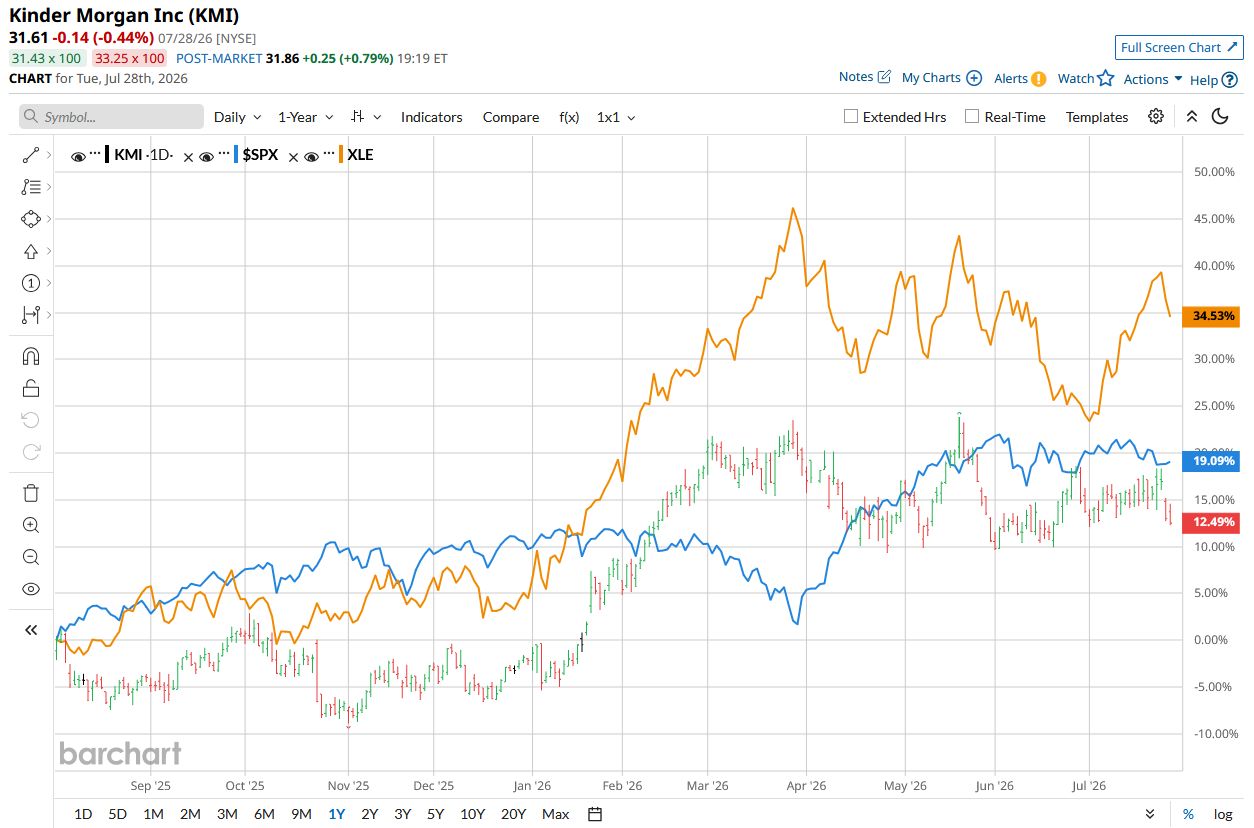Select the shapes drawing tool
This screenshot has width=1254, height=828.
30,219
